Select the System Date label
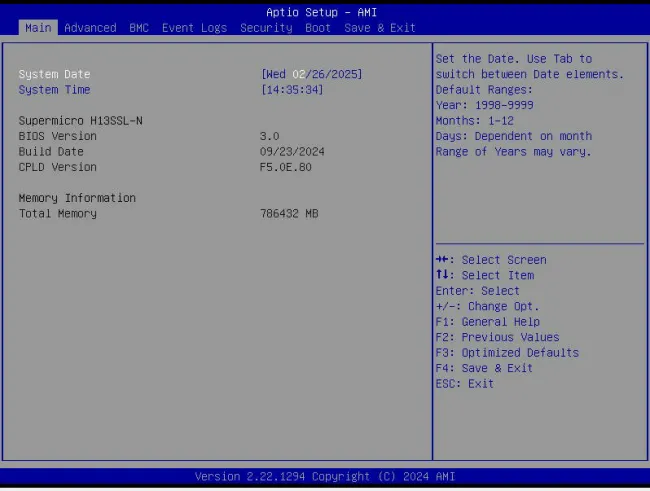 55,74
